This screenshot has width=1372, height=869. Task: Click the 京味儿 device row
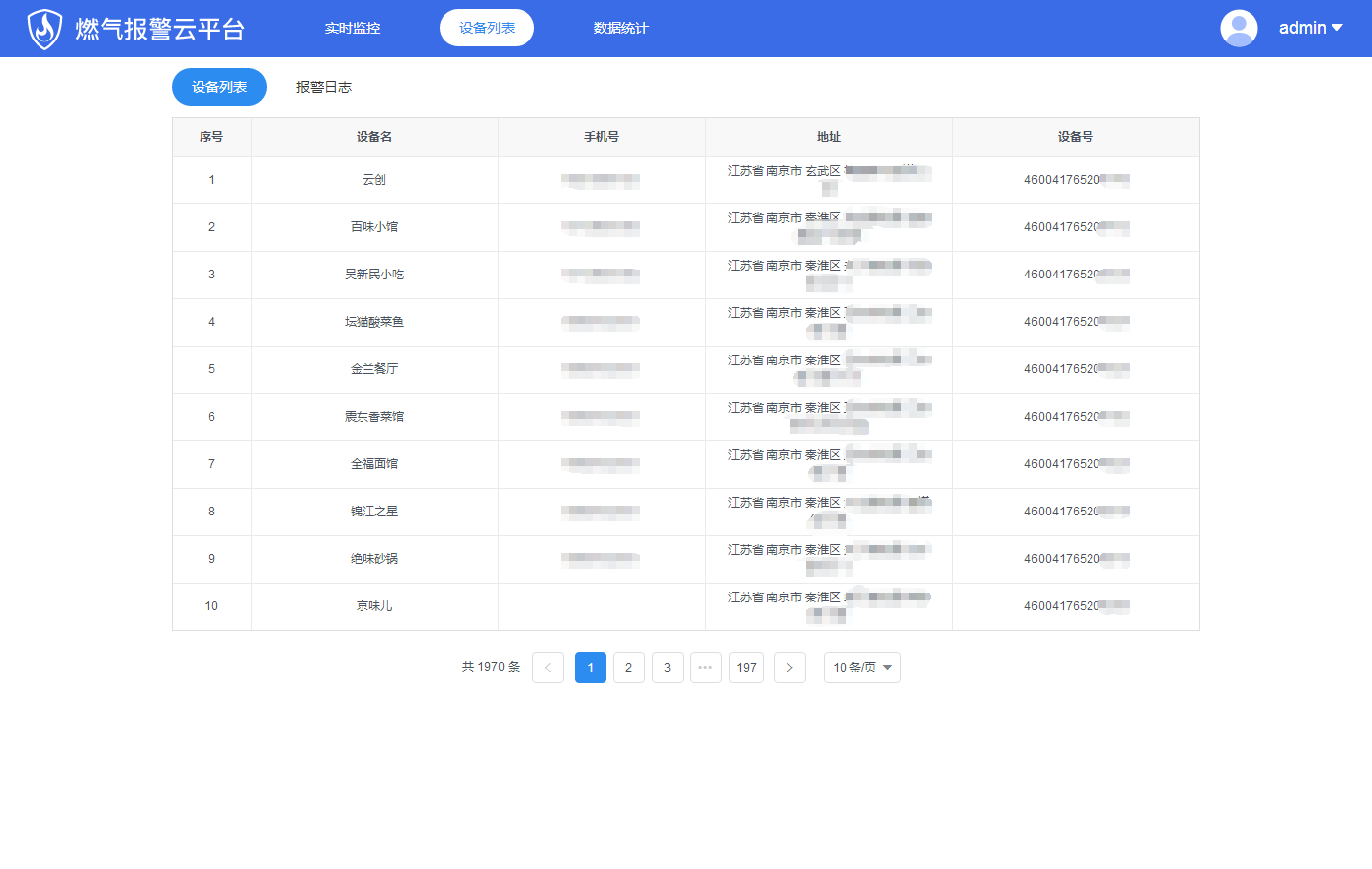374,606
